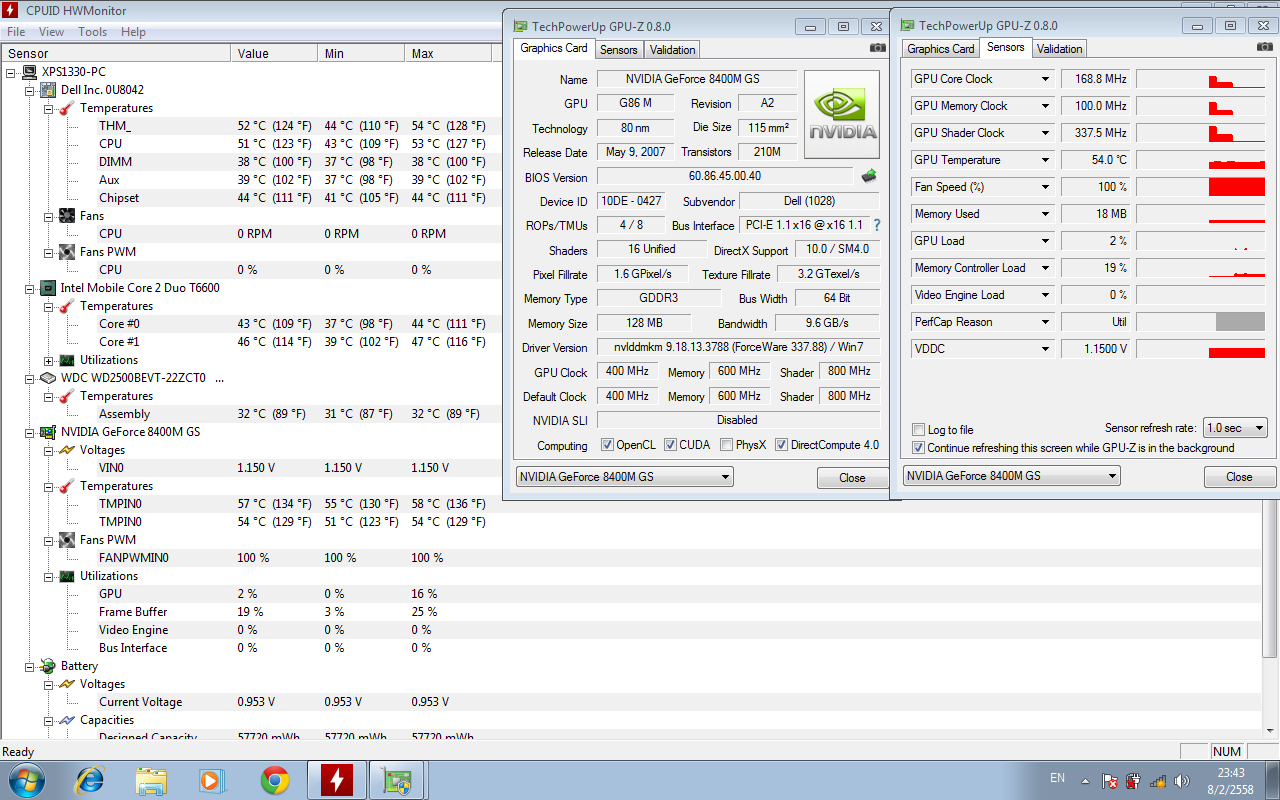This screenshot has width=1280, height=800.
Task: Toggle the CUDA checkbox
Action: pyautogui.click(x=670, y=445)
